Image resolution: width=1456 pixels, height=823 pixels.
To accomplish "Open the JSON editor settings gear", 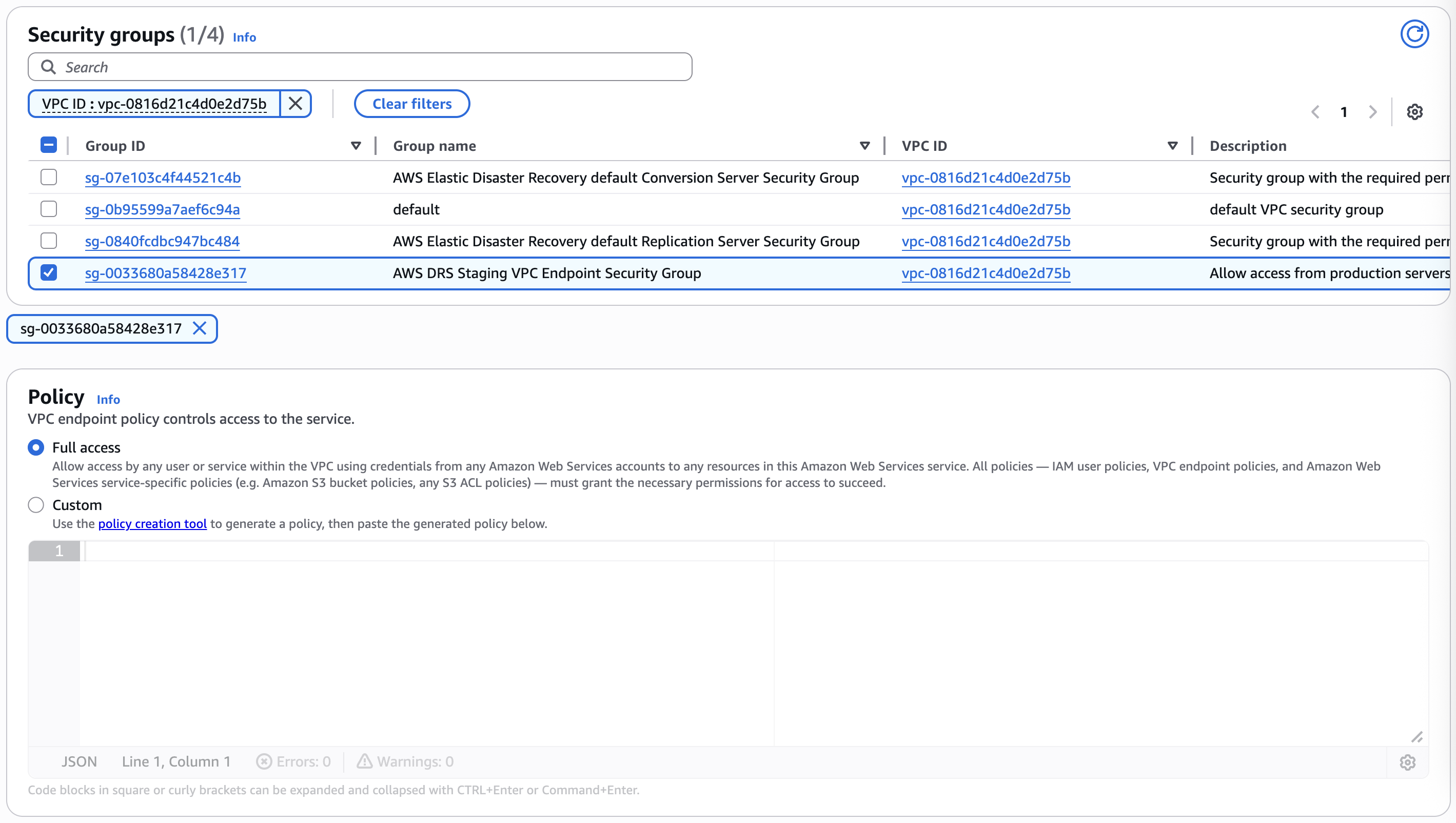I will pos(1407,762).
